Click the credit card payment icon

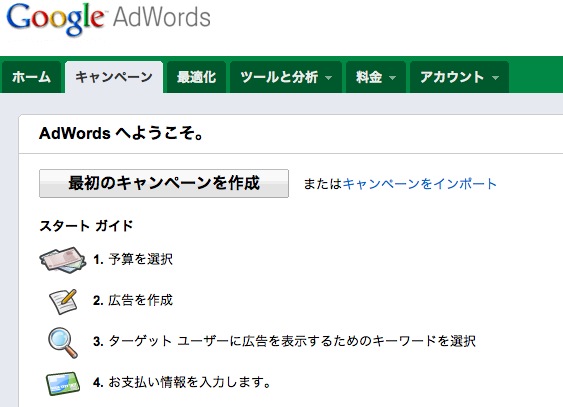coord(63,383)
